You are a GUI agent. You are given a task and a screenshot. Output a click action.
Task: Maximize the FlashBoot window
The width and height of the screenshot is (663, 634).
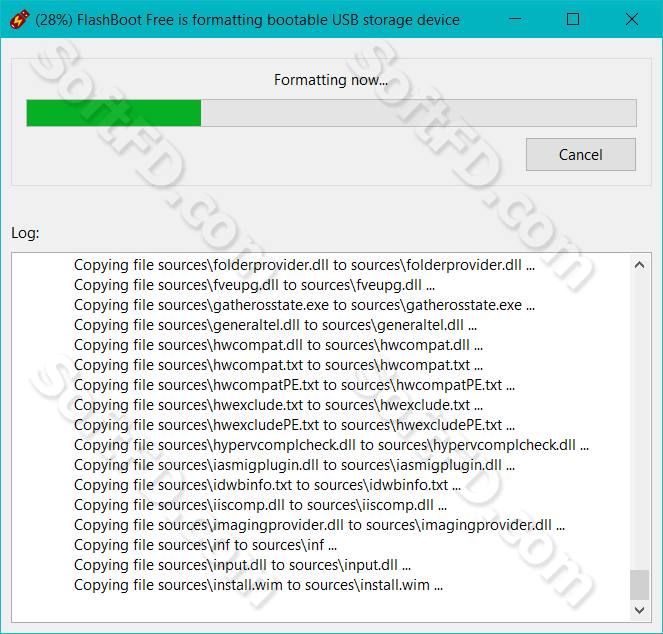point(573,19)
